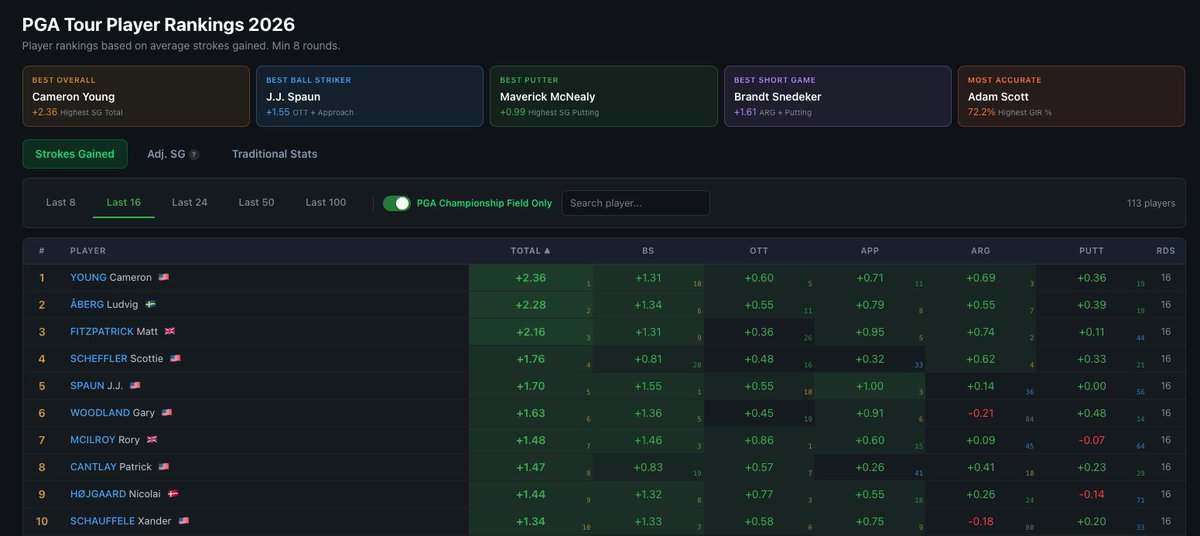The height and width of the screenshot is (536, 1200).
Task: Click the -0.14 PUTT value for Højgaard
Action: click(x=1092, y=494)
